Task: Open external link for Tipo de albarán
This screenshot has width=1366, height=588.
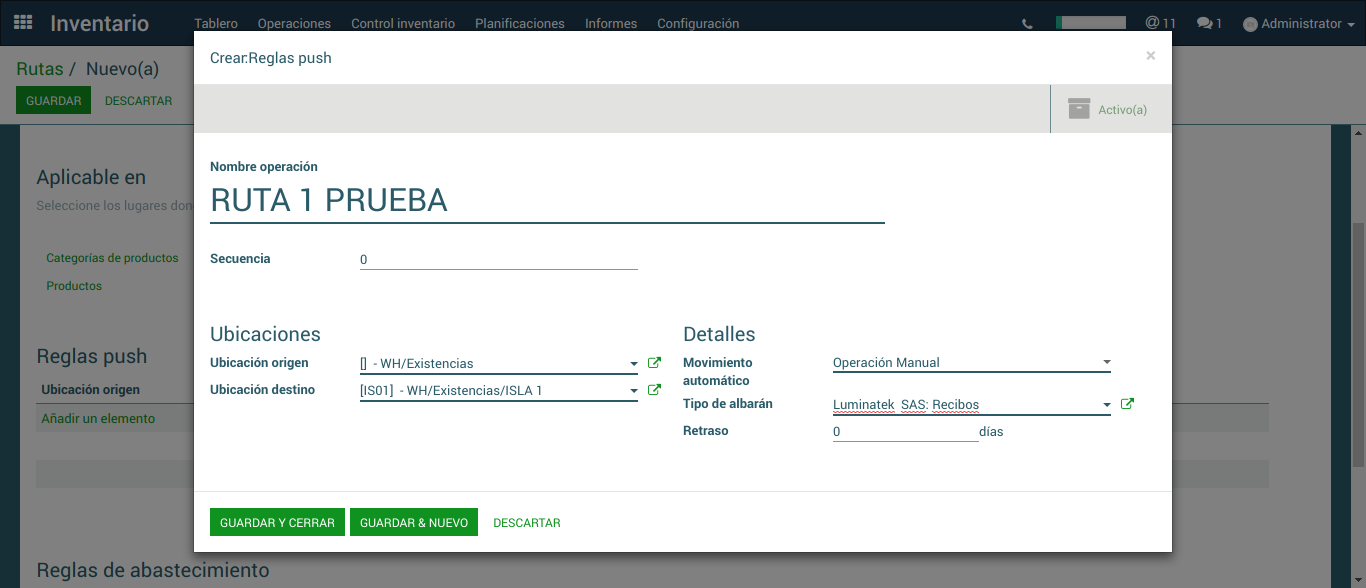Action: pyautogui.click(x=1127, y=404)
